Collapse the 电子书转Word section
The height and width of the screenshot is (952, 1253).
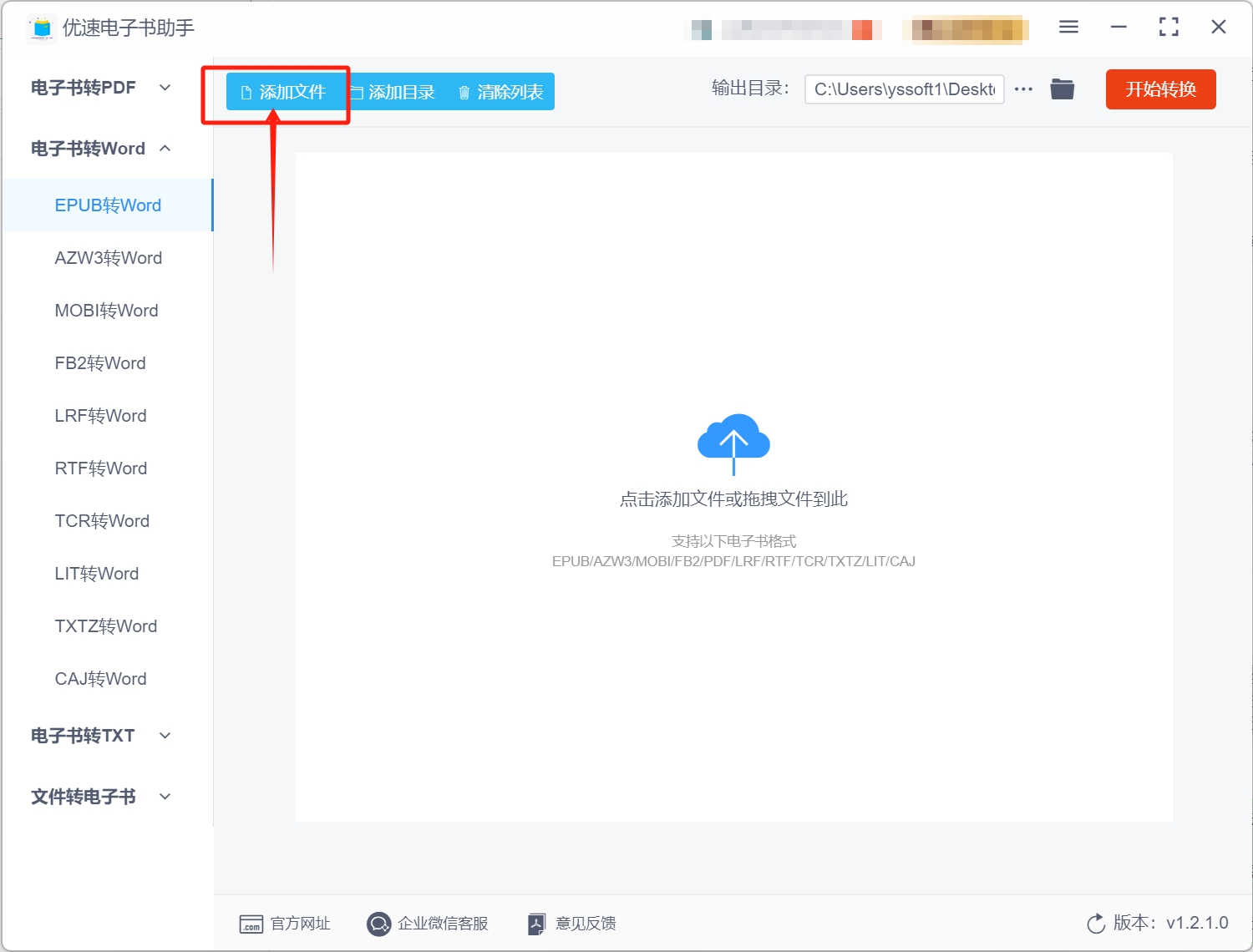pos(100,149)
